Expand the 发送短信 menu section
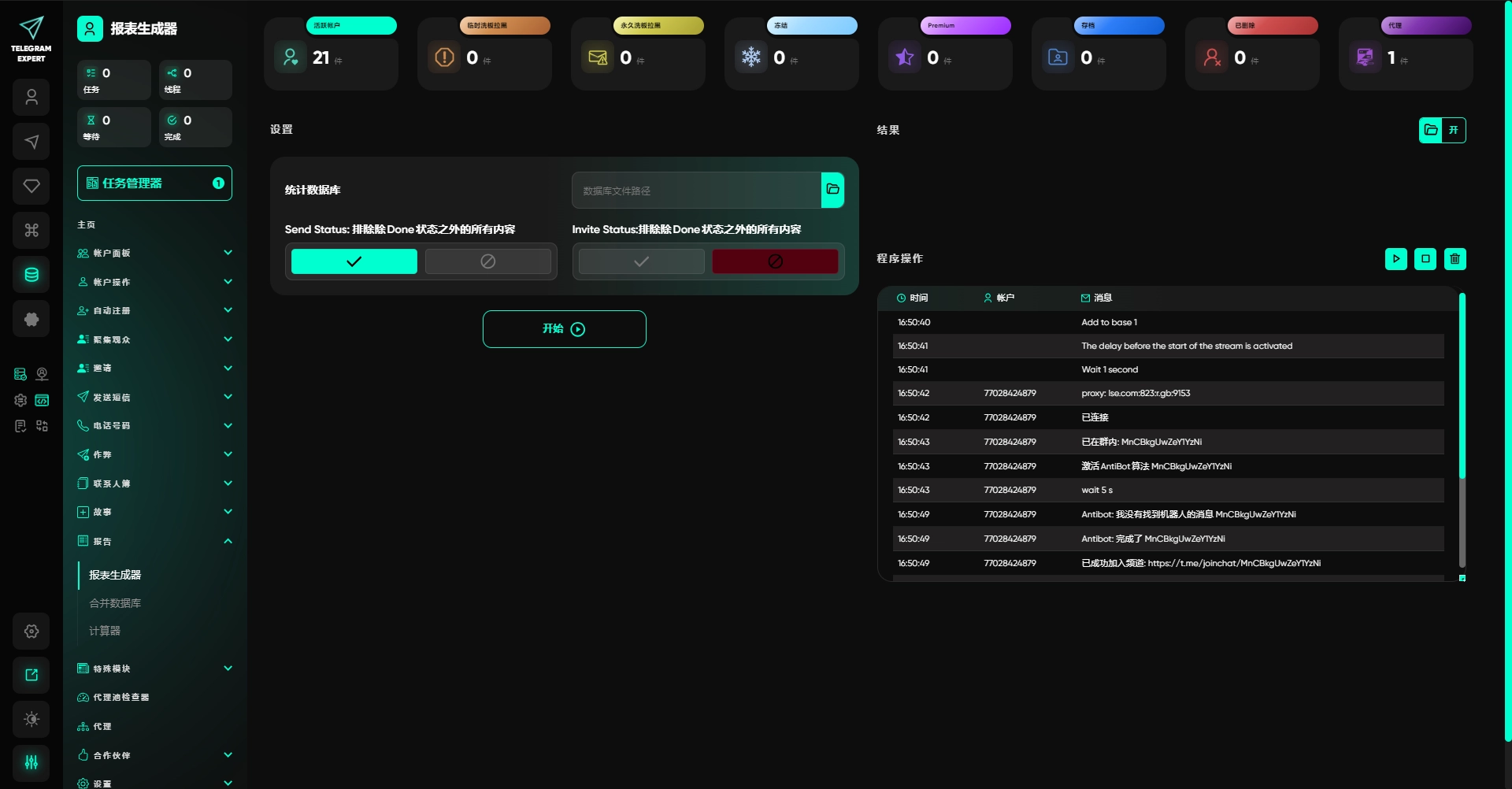Viewport: 1512px width, 789px height. tap(154, 397)
